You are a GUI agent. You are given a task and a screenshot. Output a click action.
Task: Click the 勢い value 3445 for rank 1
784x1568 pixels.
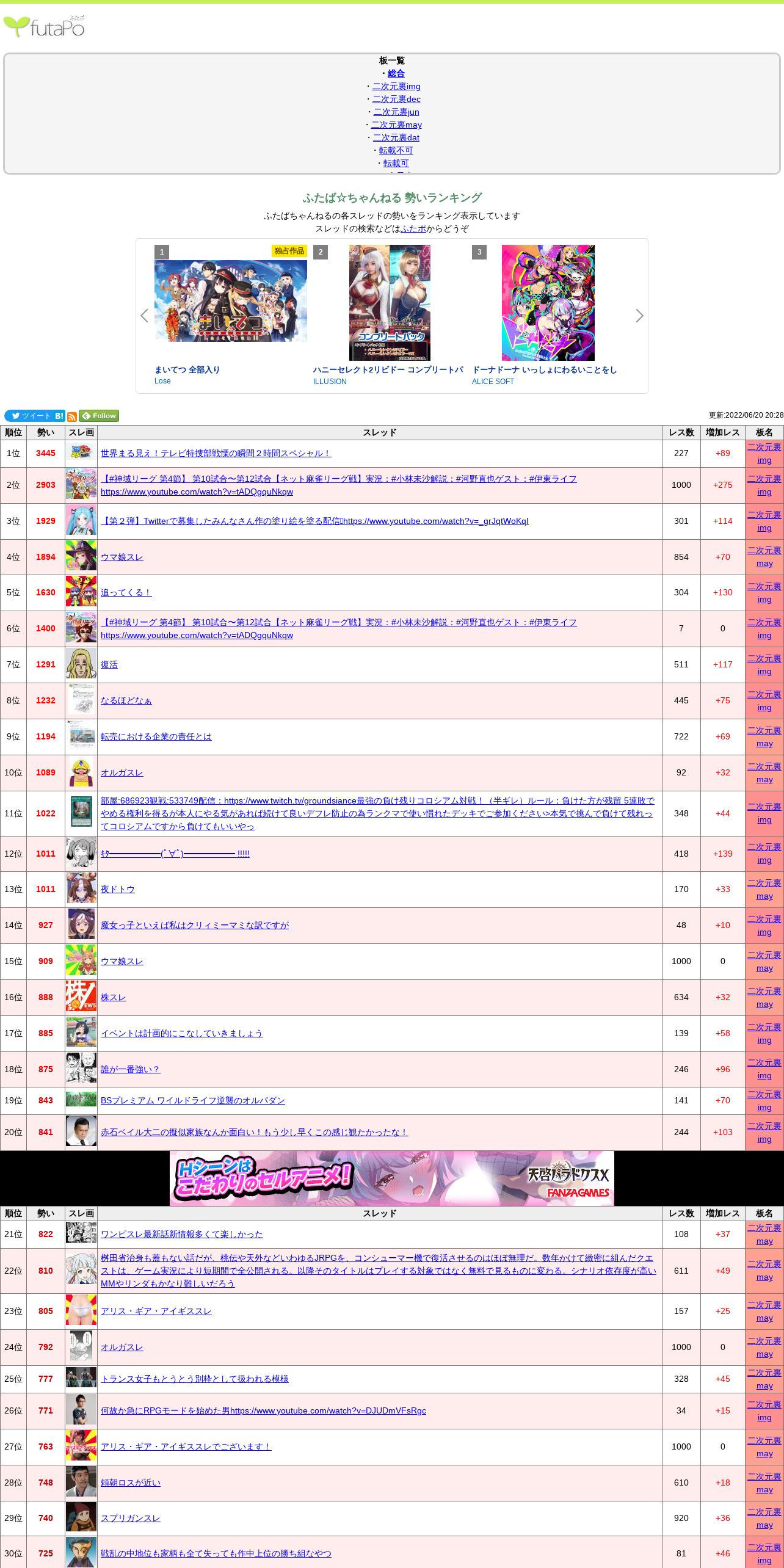click(x=46, y=453)
